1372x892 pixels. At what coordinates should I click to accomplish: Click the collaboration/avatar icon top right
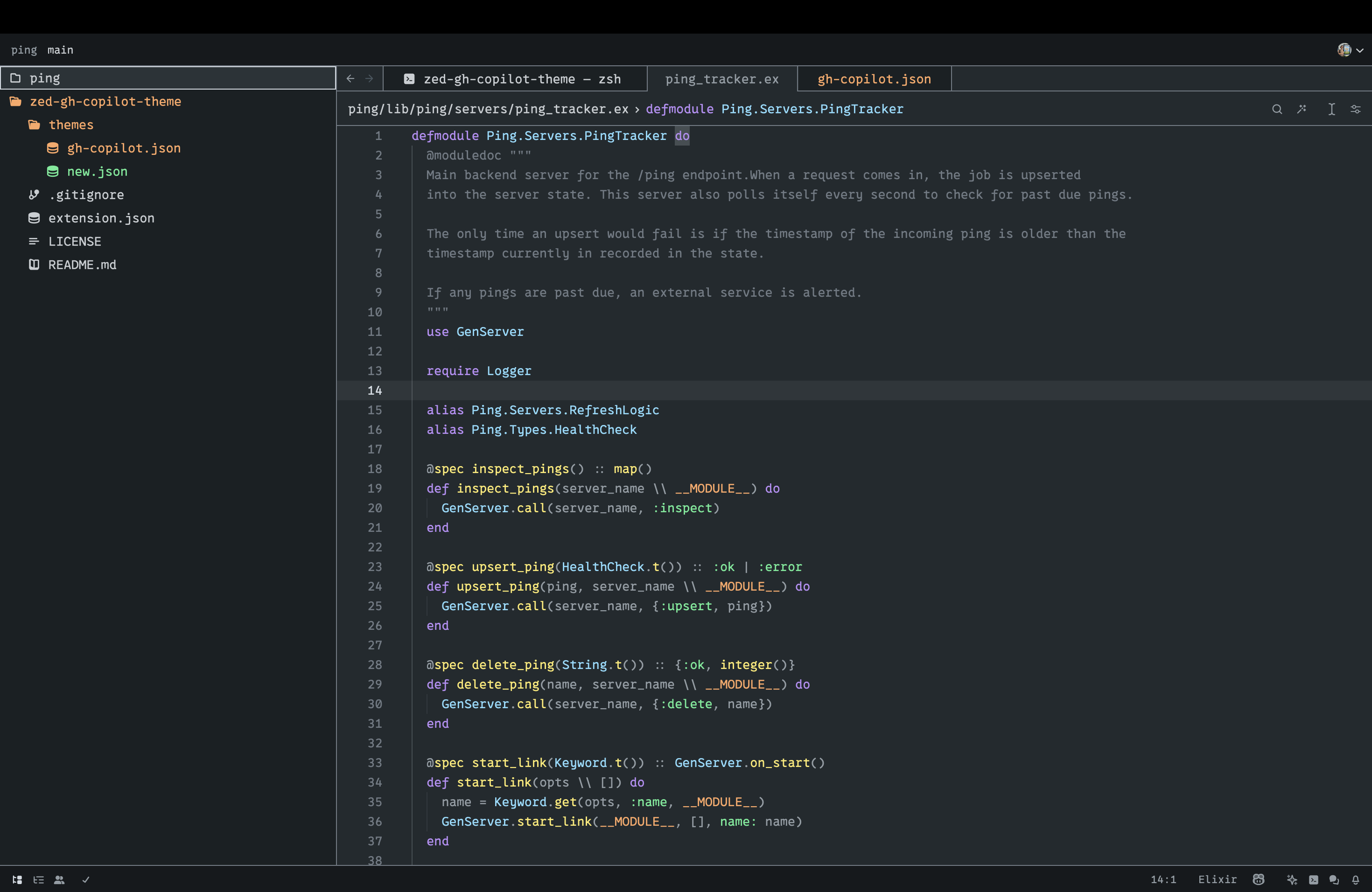point(1344,48)
